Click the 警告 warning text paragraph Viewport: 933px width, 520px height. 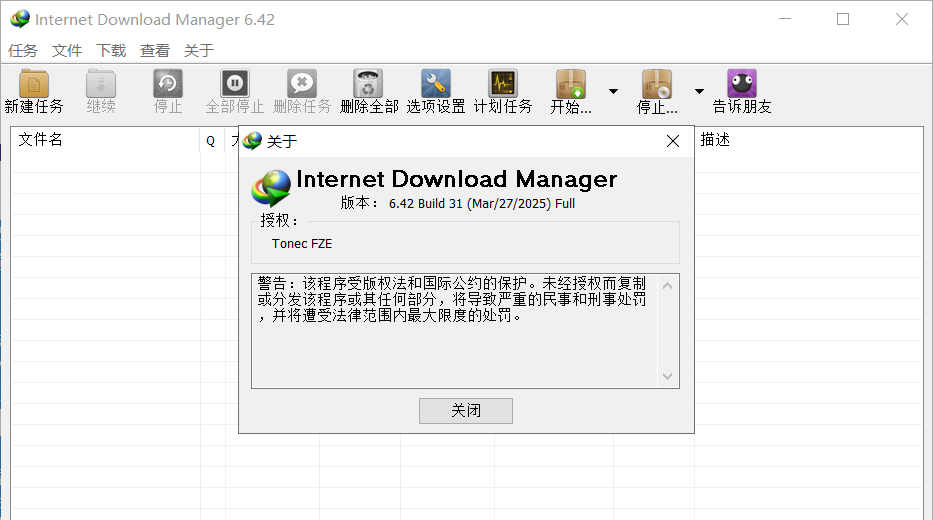click(452, 299)
